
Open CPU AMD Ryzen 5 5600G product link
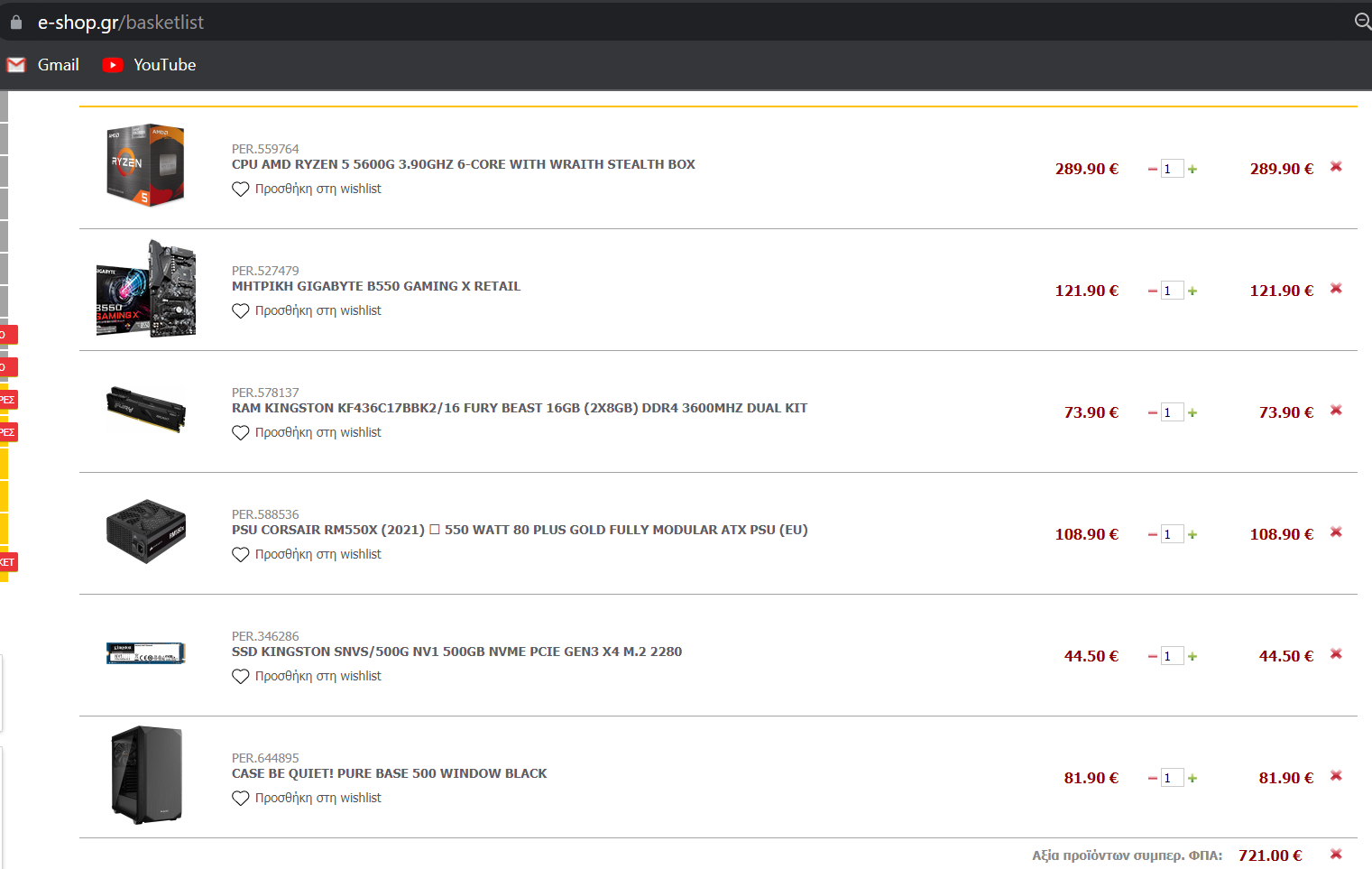pos(464,164)
